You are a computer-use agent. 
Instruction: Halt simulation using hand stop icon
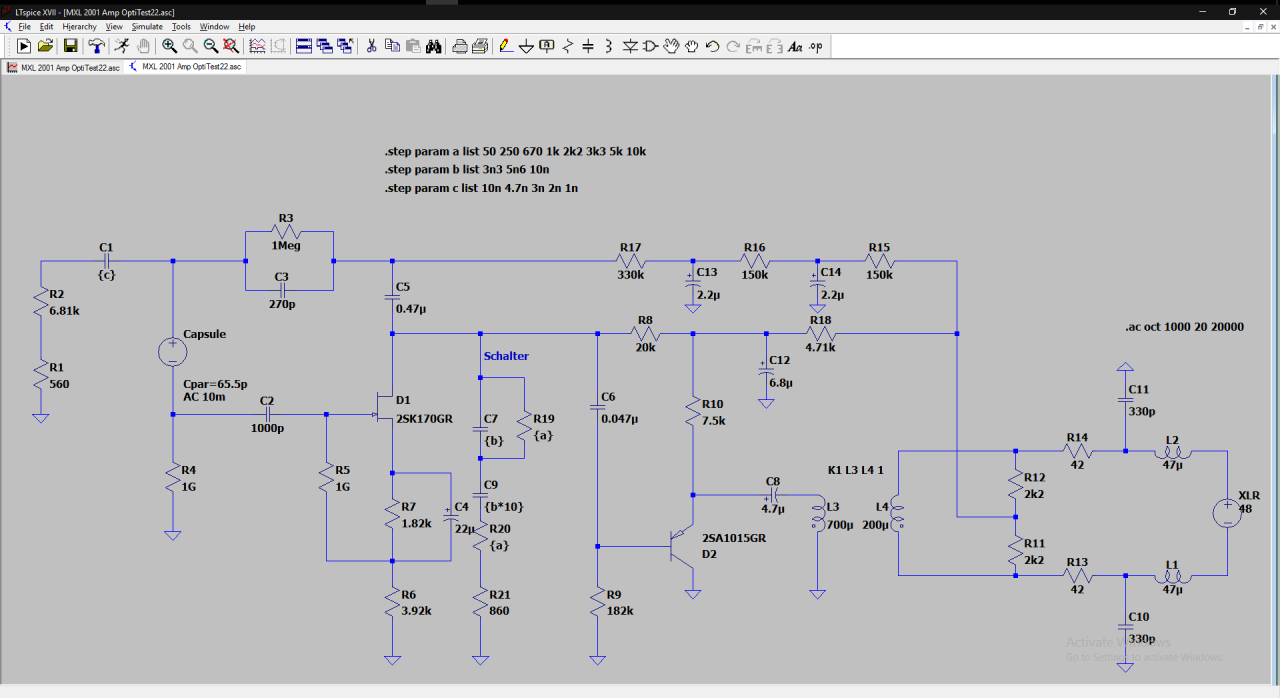click(143, 46)
